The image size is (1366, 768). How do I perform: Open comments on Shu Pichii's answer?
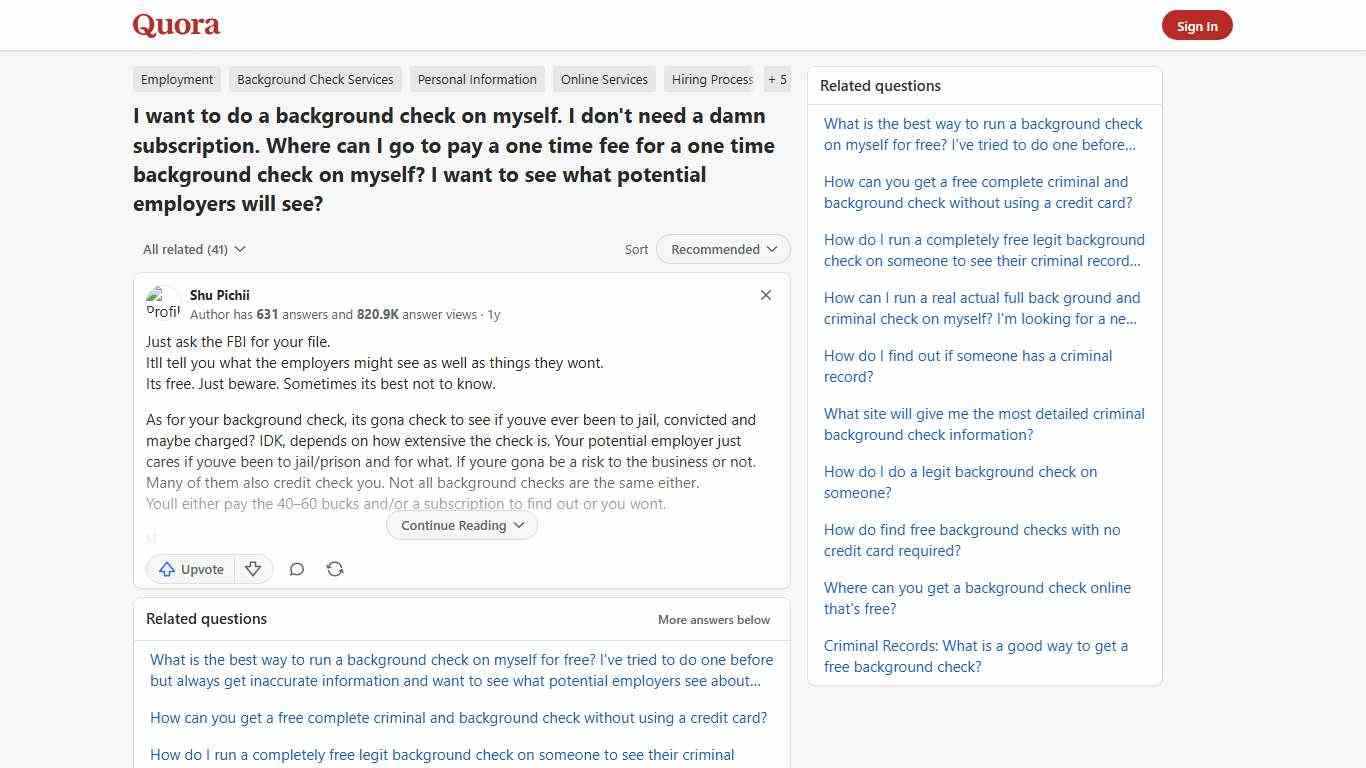coord(297,569)
